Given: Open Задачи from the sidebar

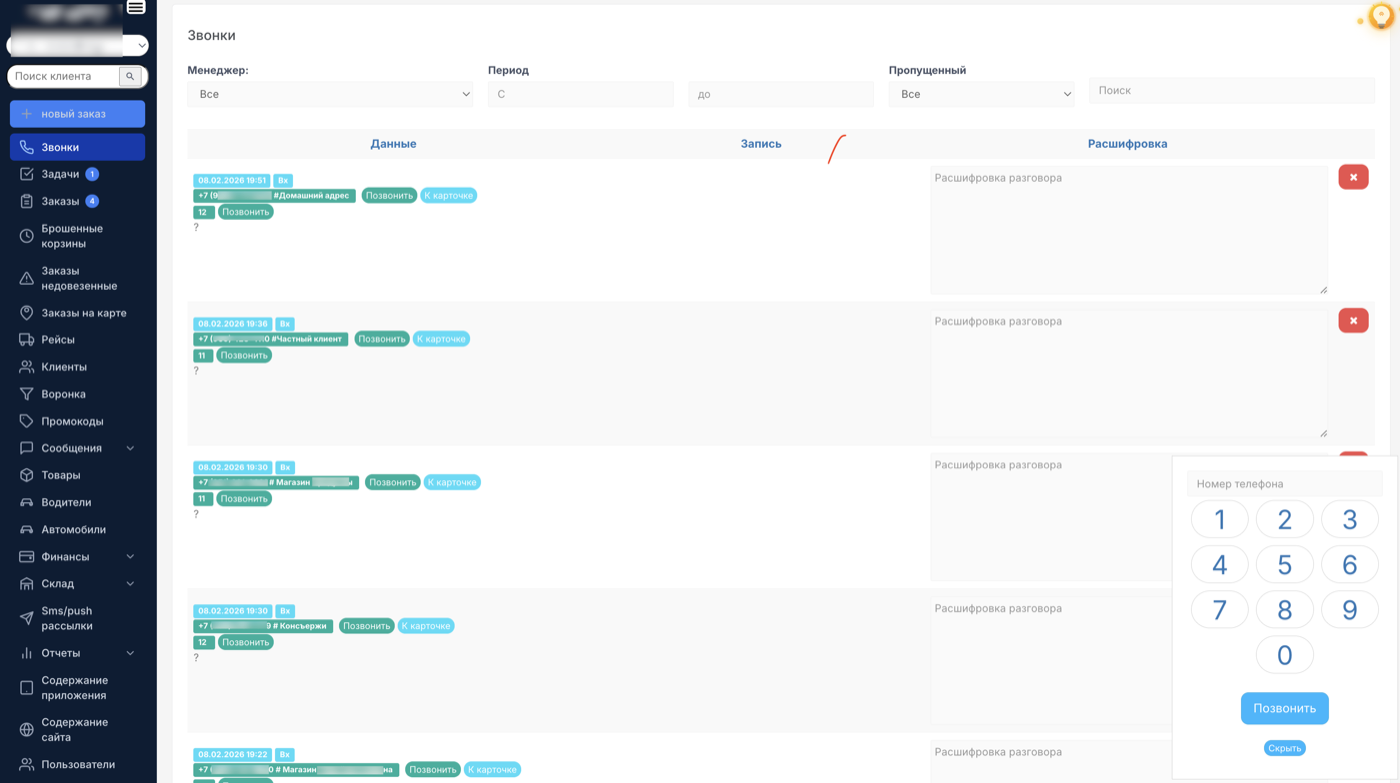Looking at the screenshot, I should 60,174.
